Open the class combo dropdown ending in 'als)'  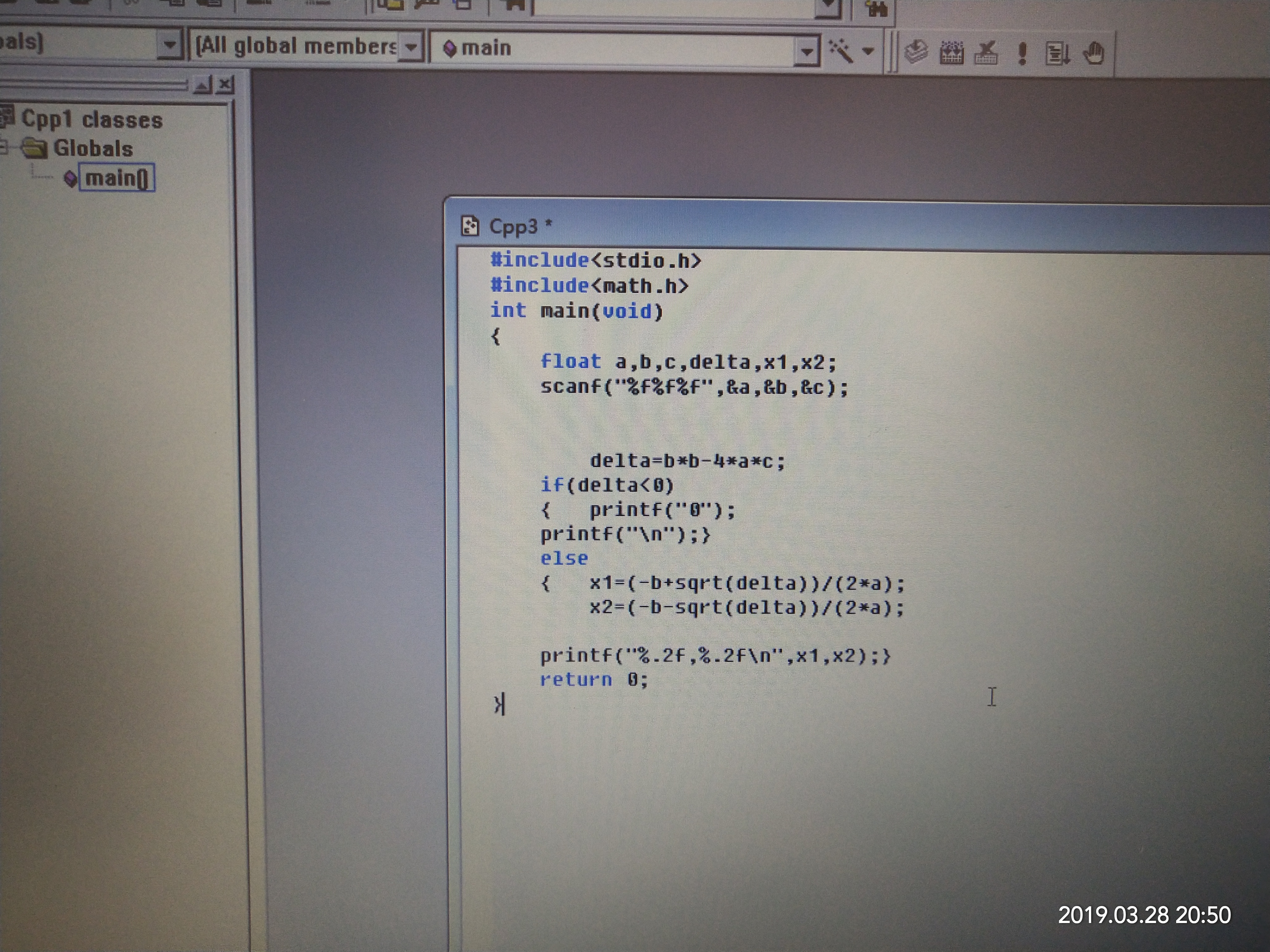point(169,44)
